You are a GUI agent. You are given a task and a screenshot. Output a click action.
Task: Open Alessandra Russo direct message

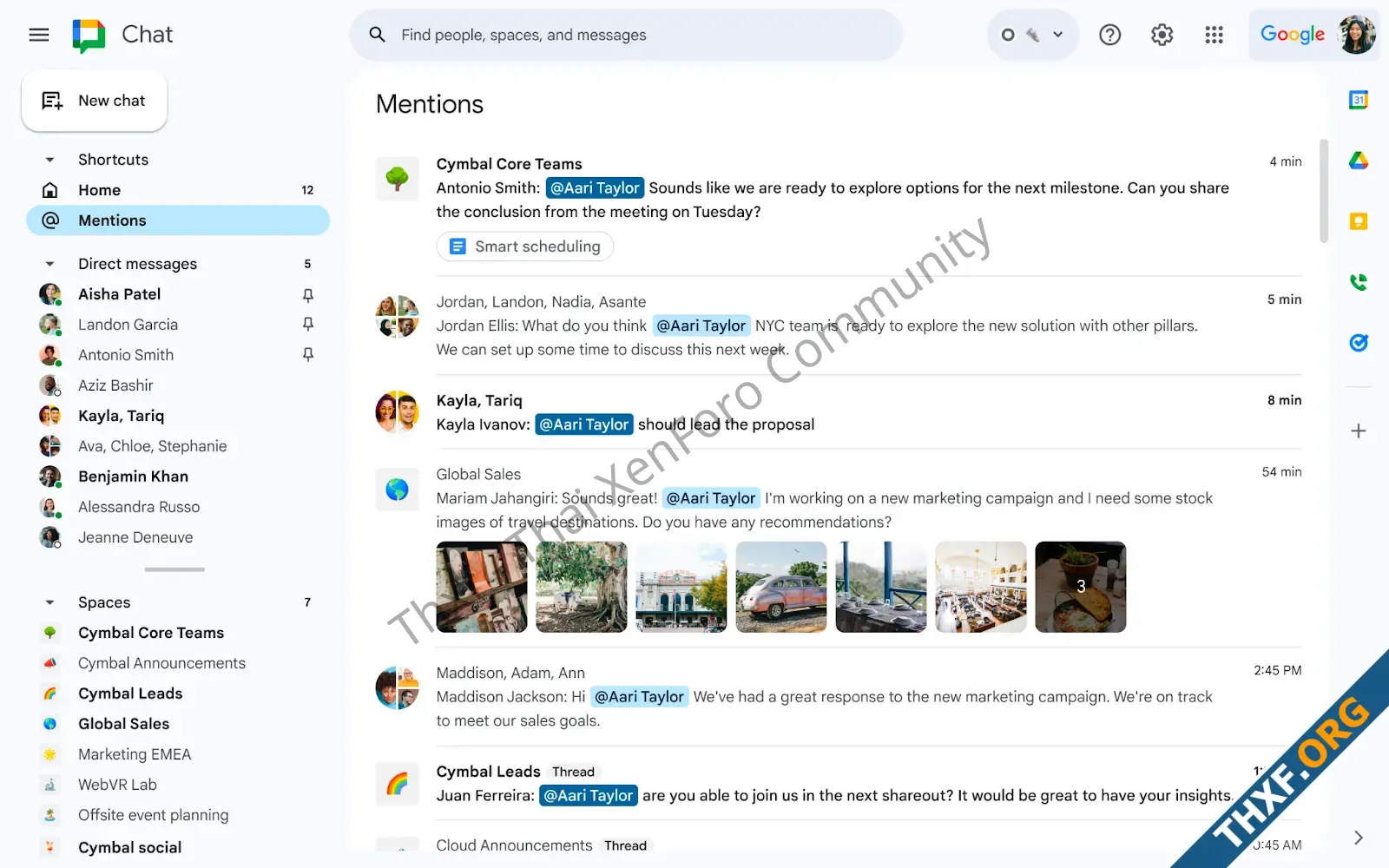point(178,507)
